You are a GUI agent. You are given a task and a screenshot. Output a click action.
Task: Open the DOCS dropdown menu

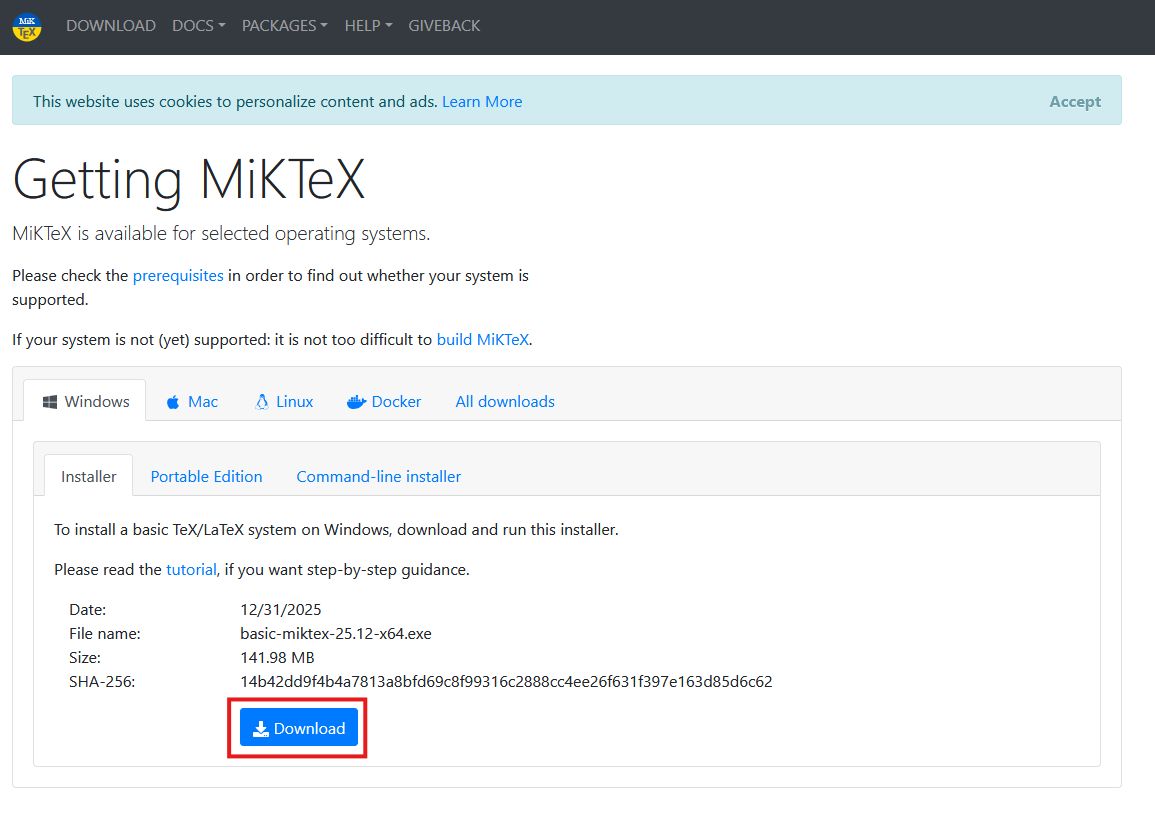198,25
